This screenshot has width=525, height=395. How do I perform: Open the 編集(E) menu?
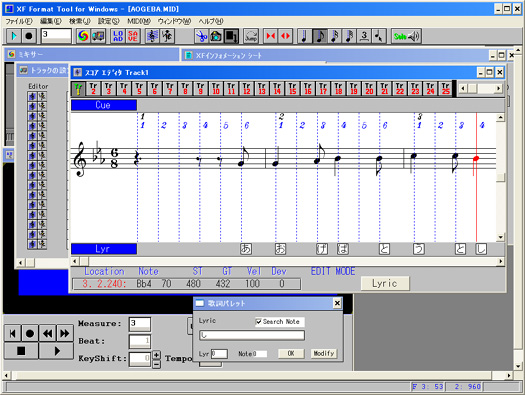pos(51,21)
